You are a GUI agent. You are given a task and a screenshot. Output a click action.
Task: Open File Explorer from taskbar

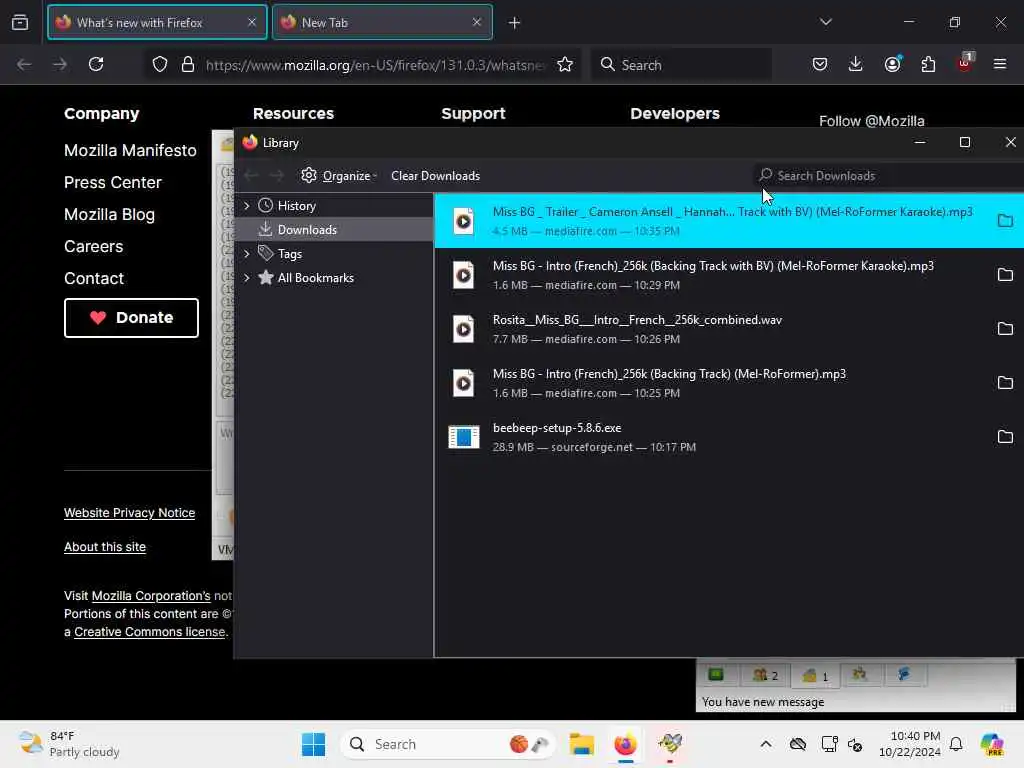[x=581, y=744]
